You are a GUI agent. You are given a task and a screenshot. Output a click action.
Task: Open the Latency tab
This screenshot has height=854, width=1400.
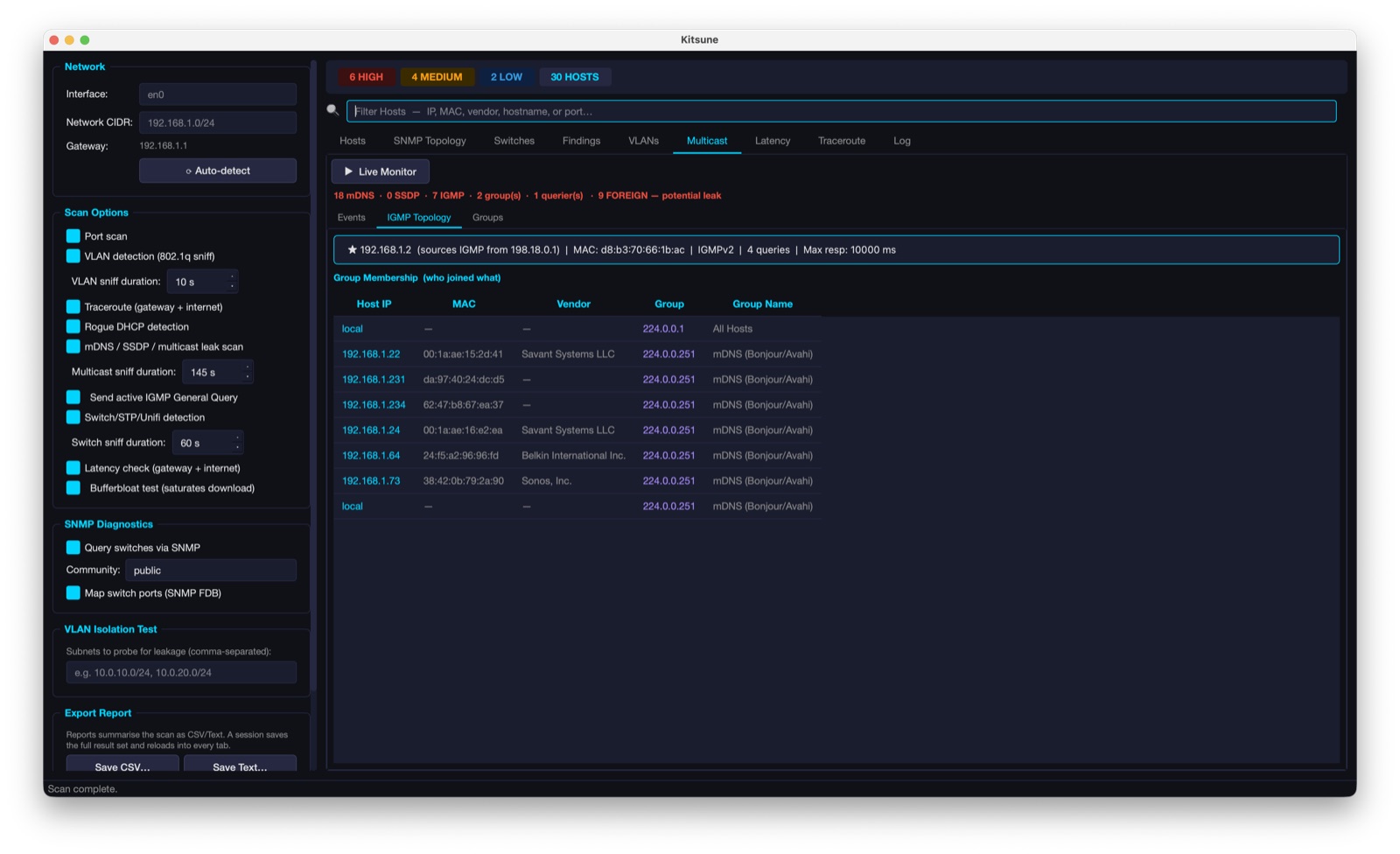pos(773,141)
